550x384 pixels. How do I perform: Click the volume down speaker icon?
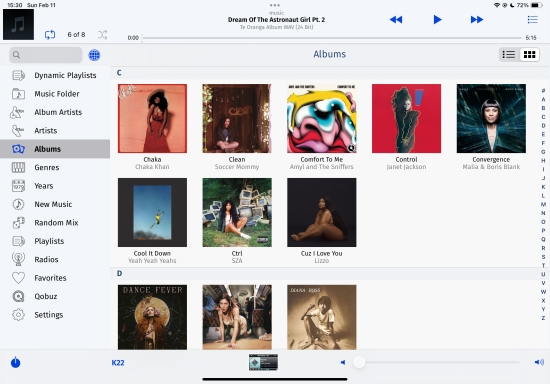343,362
